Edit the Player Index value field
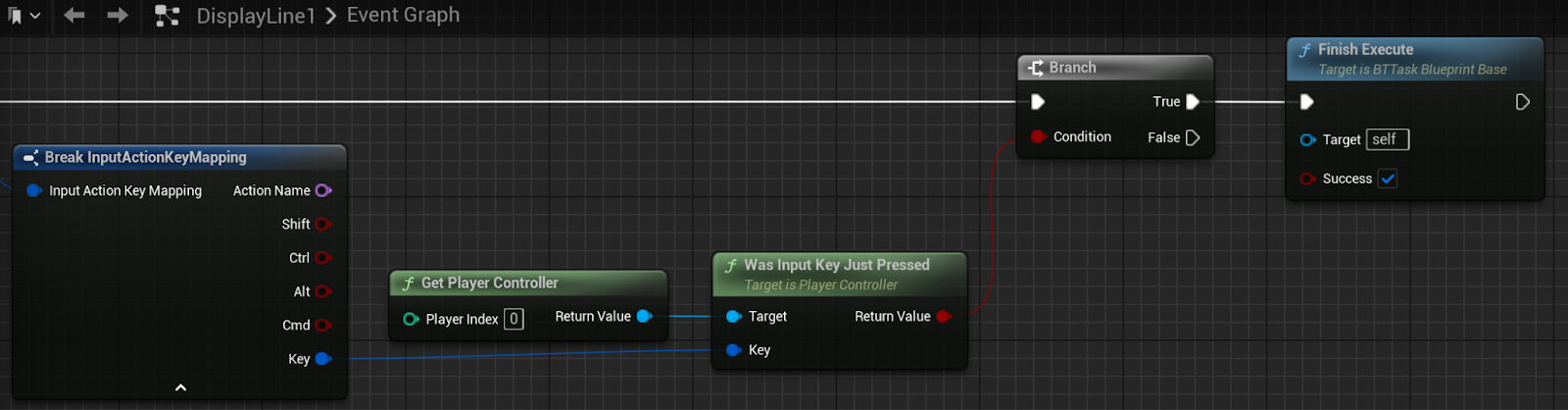This screenshot has height=410, width=1568. 514,319
